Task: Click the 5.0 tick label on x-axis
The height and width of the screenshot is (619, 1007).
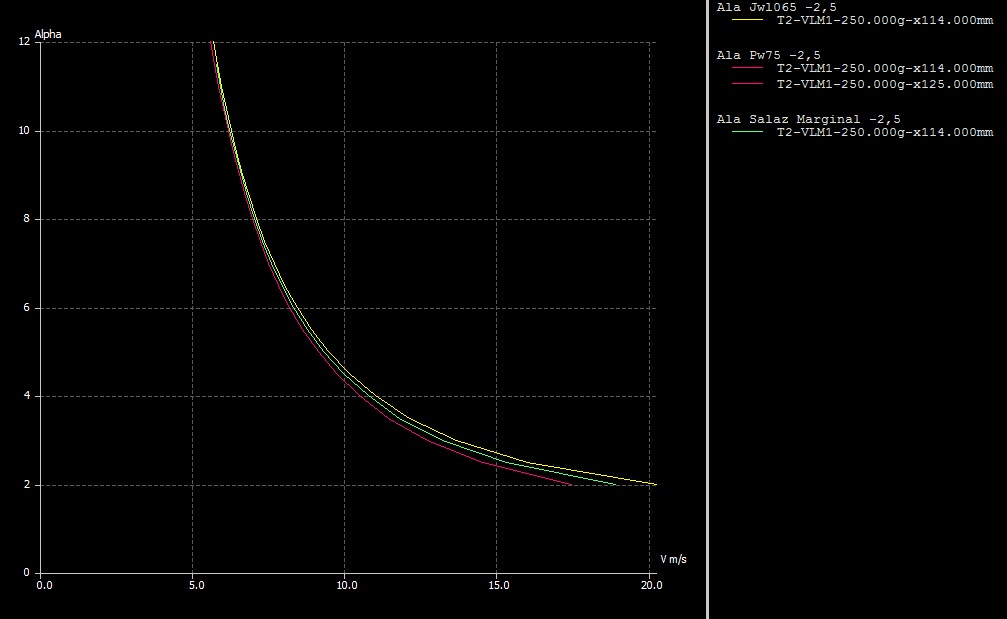Action: tap(192, 585)
